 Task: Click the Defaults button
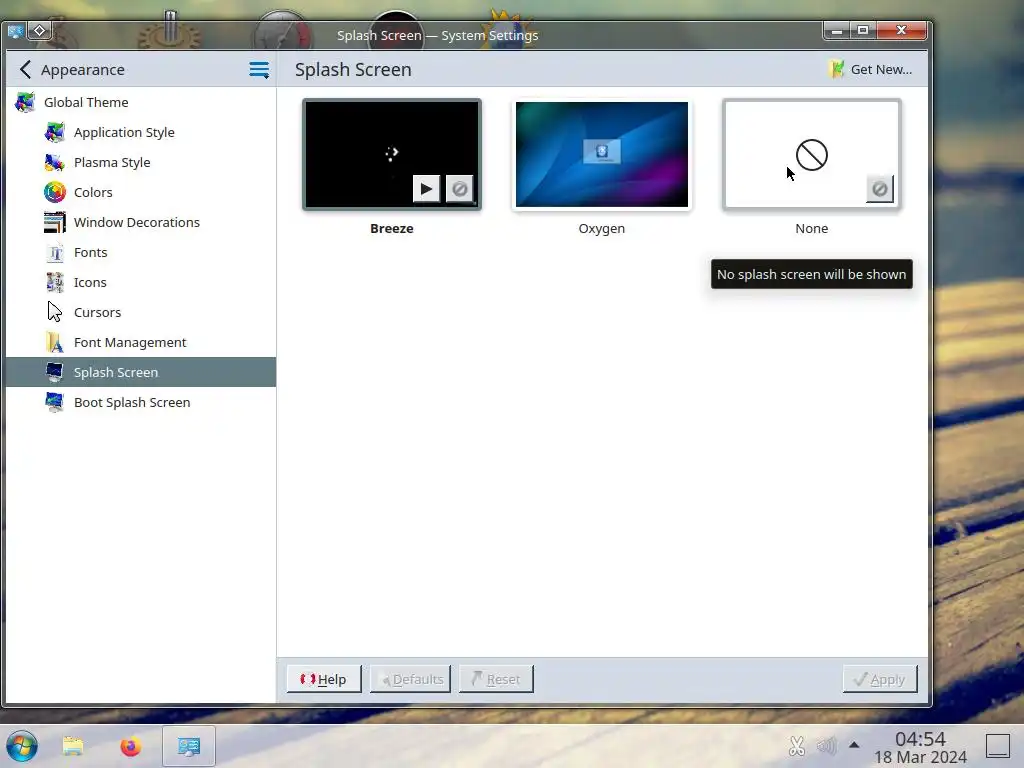click(x=411, y=679)
